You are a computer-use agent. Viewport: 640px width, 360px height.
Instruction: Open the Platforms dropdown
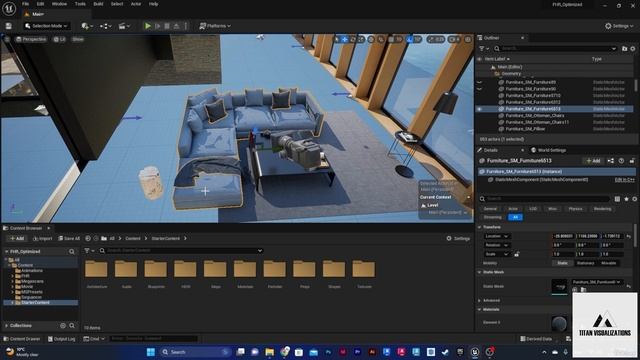[215, 26]
